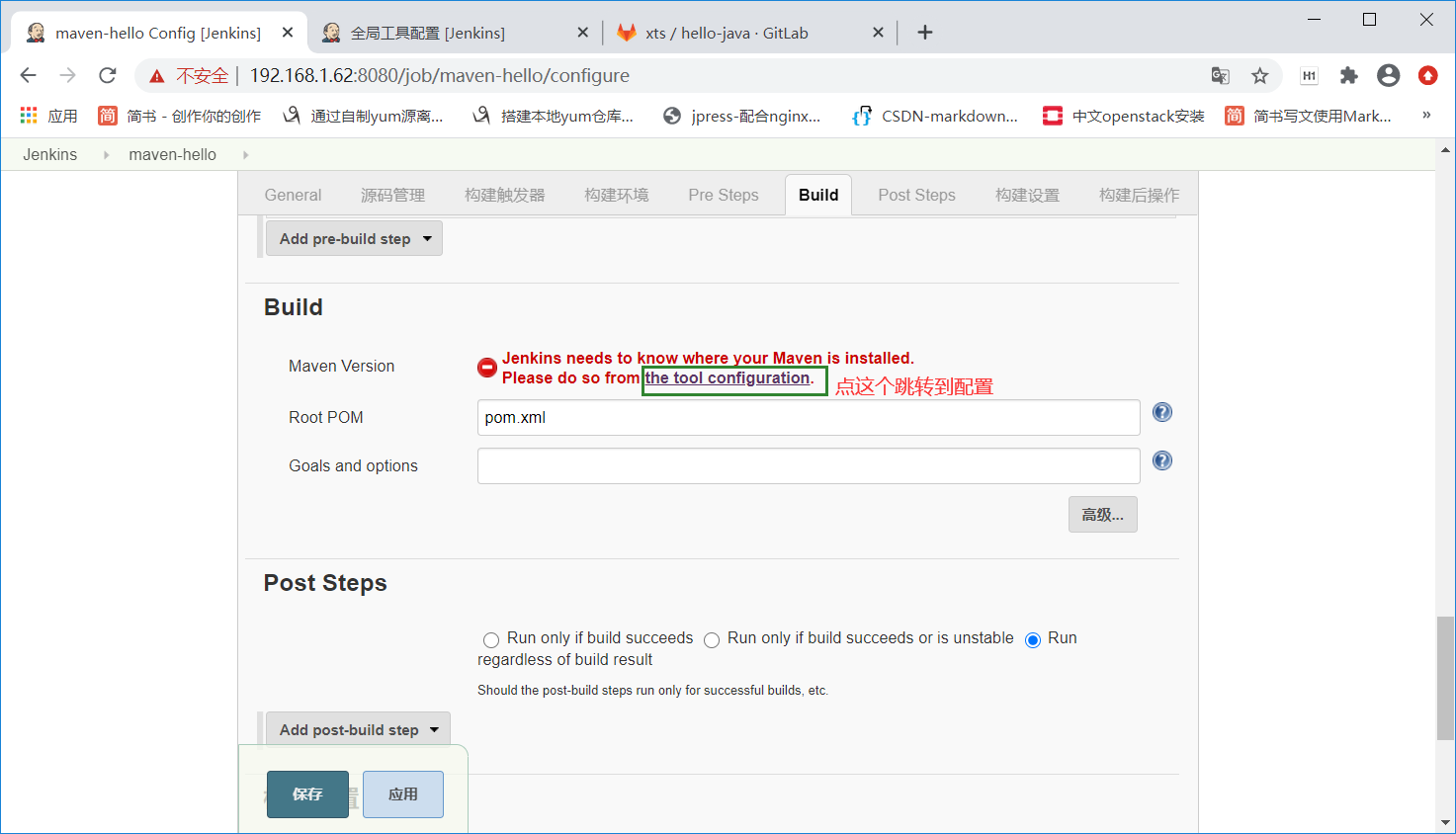Reload the current page
Screen dimensions: 1456x834
pos(107,75)
